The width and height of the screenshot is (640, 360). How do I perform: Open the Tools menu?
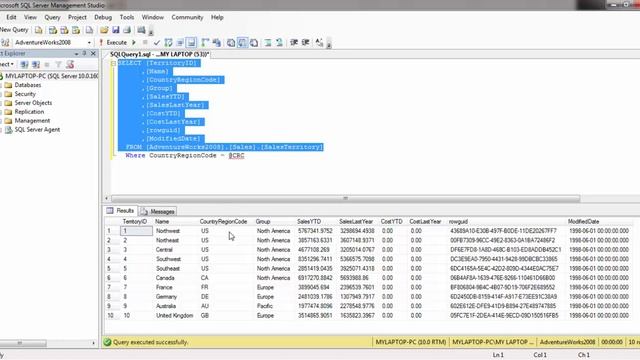(127, 17)
